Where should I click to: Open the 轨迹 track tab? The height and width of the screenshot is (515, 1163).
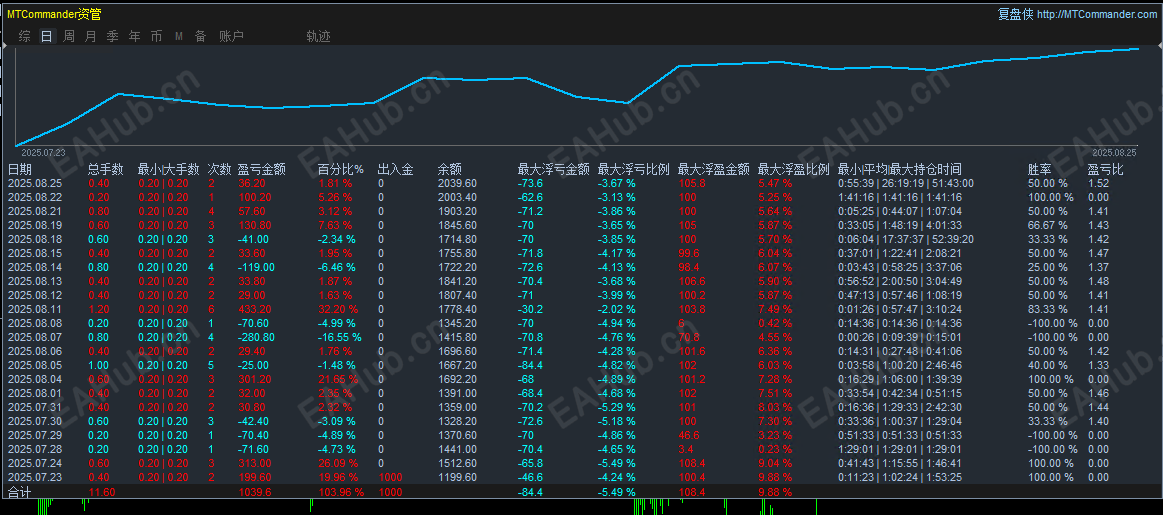click(318, 36)
